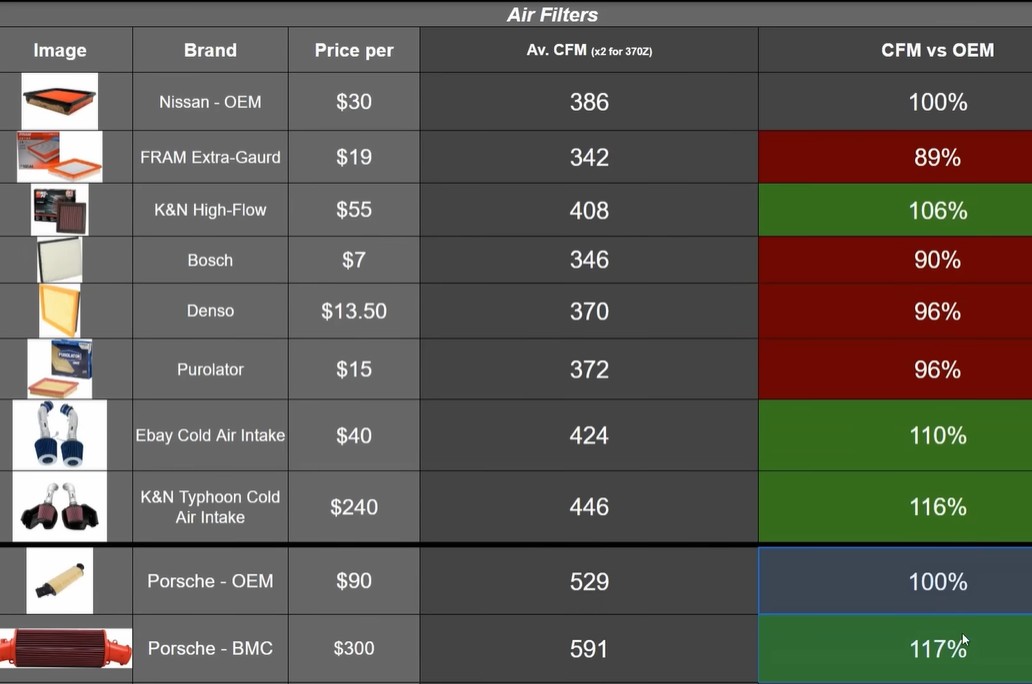
Task: Select the Purolator filter image
Action: pyautogui.click(x=59, y=369)
